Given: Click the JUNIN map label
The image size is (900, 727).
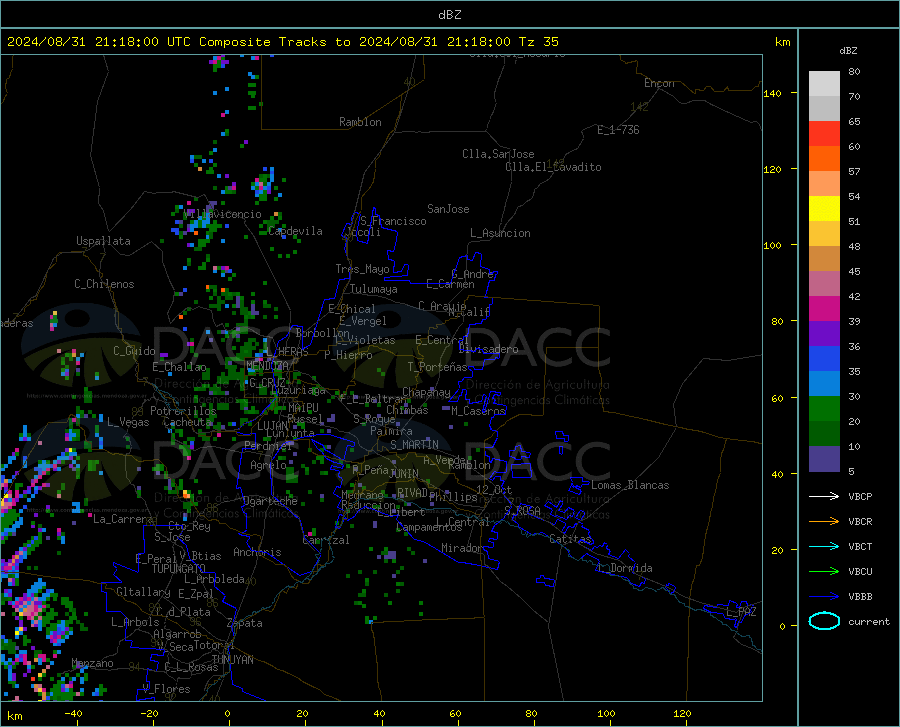Looking at the screenshot, I should 404,473.
